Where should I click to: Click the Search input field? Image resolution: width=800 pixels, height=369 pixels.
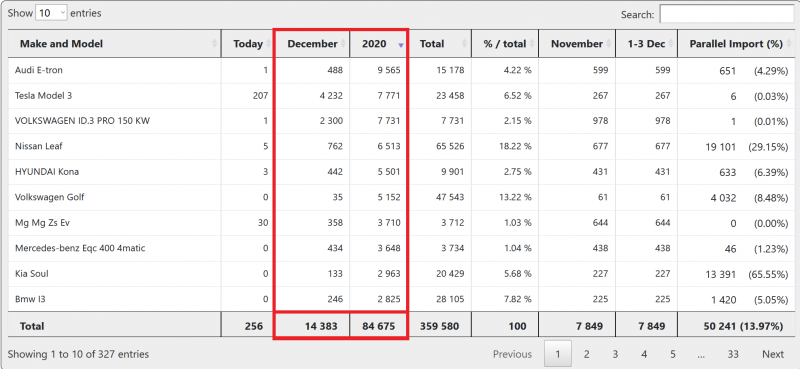[727, 14]
